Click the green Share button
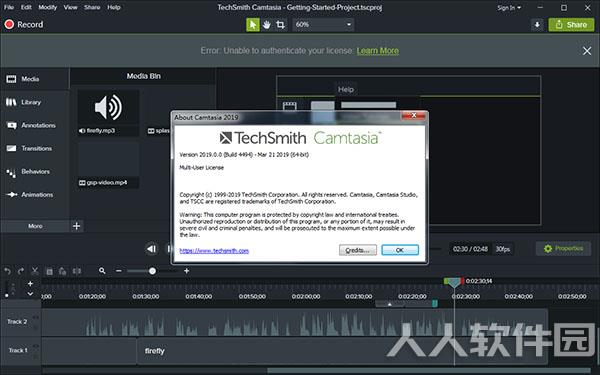This screenshot has height=375, width=600. click(571, 25)
